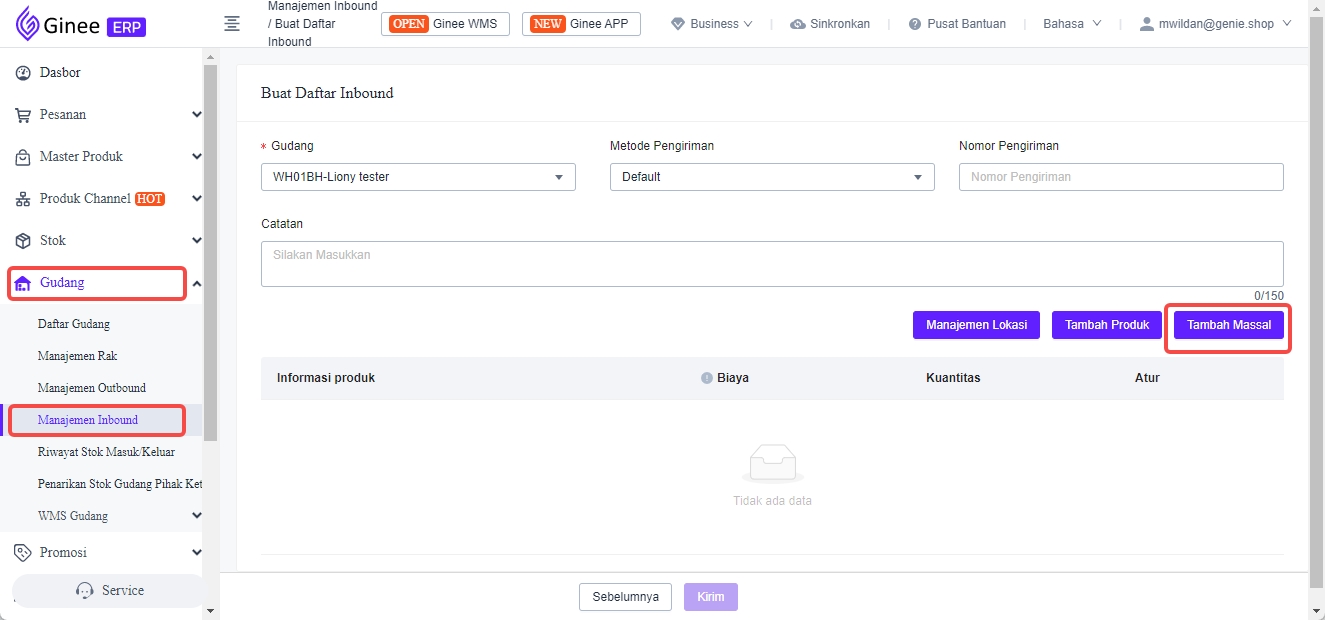This screenshot has width=1325, height=620.
Task: Click the Promosi tag icon
Action: pos(23,553)
